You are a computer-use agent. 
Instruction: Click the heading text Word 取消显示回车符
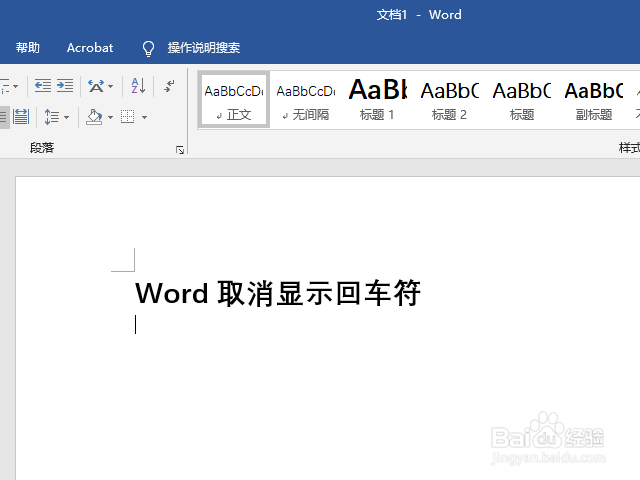coord(278,293)
